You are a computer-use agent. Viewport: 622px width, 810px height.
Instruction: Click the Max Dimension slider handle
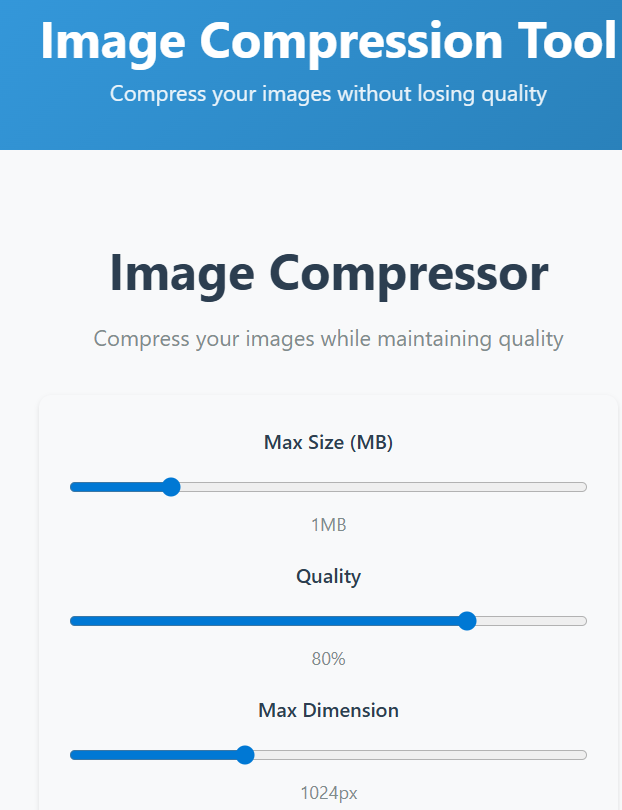point(245,755)
